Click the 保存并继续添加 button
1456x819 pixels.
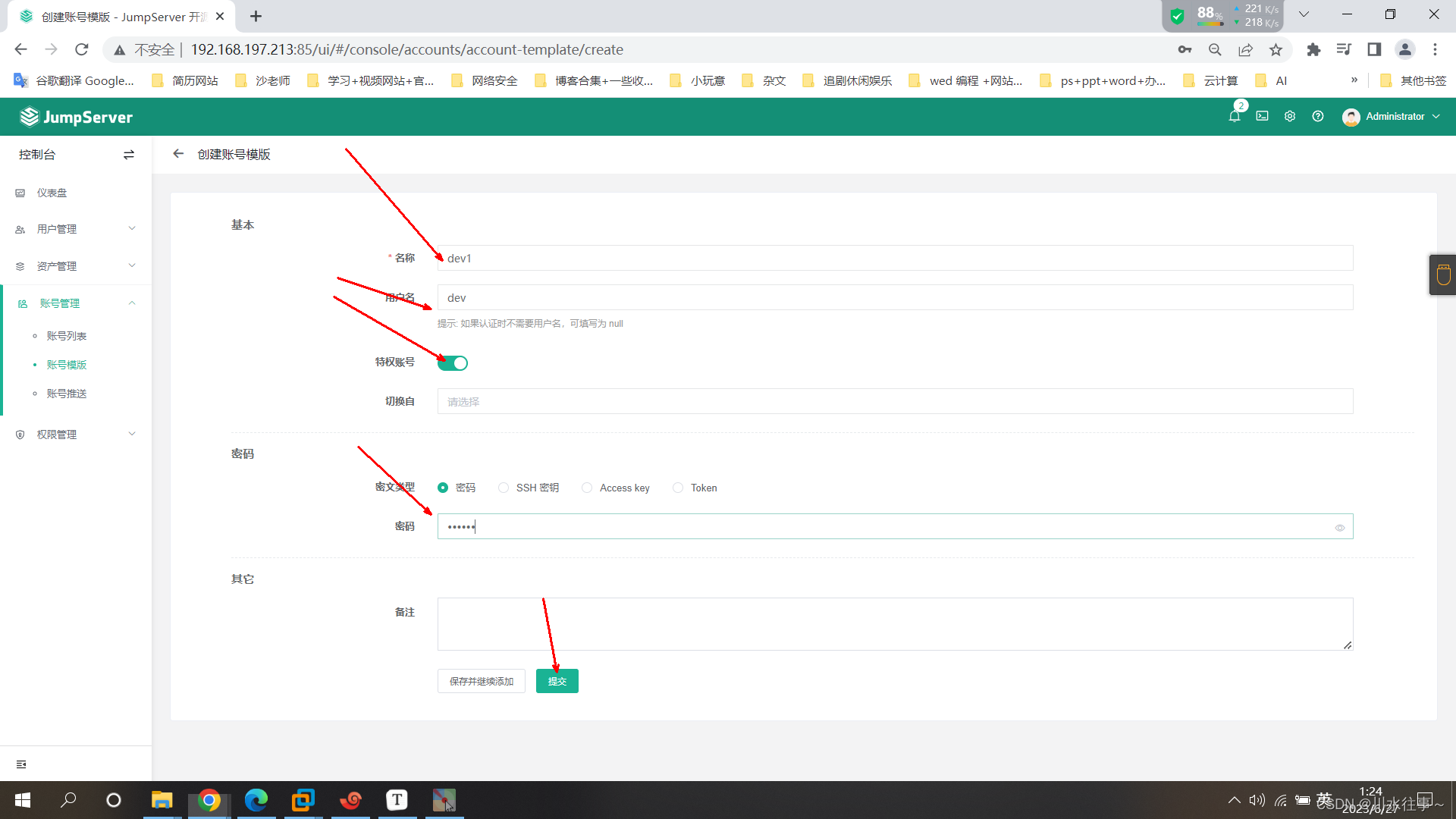coord(481,681)
